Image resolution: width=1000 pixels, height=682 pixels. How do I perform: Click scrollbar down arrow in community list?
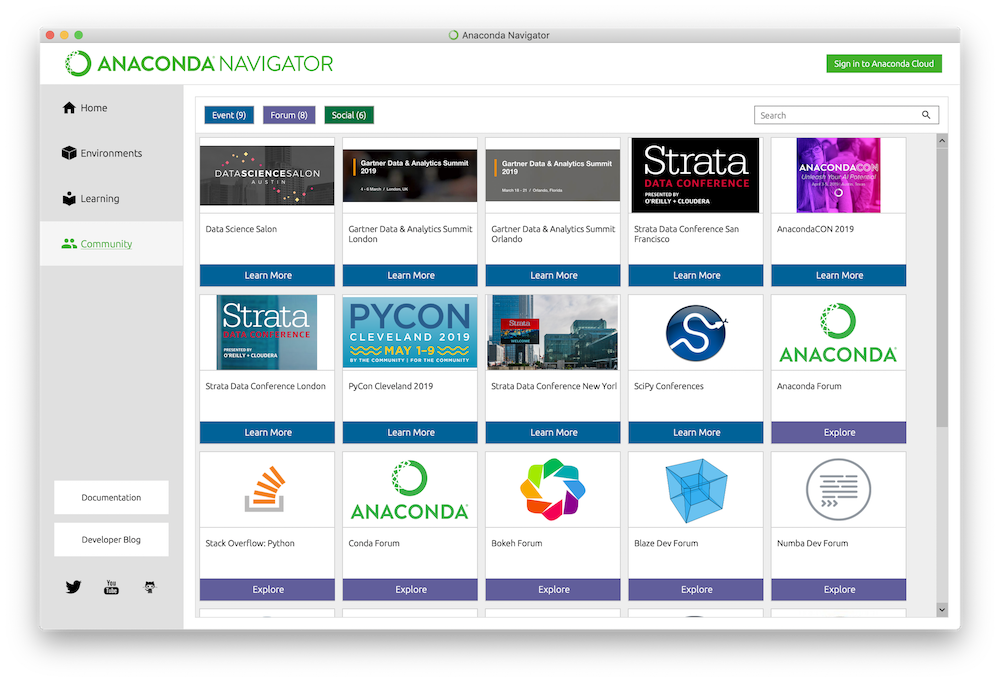941,609
